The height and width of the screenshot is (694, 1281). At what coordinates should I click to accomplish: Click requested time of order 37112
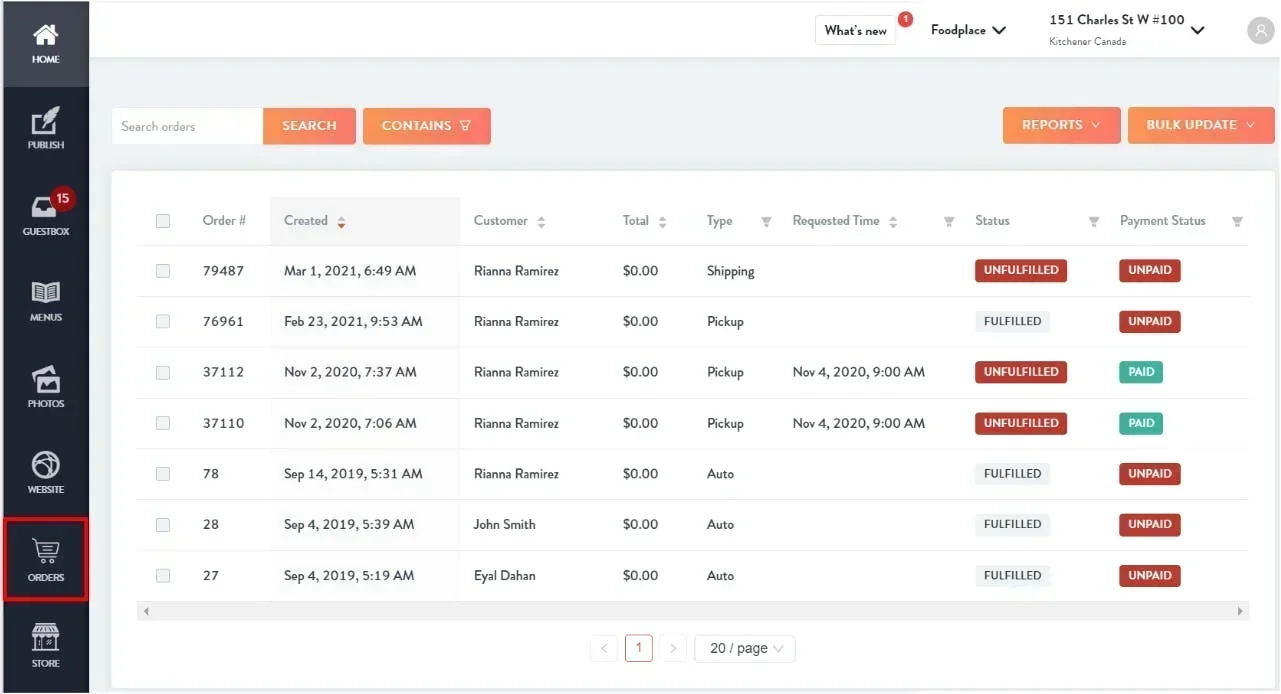(859, 372)
